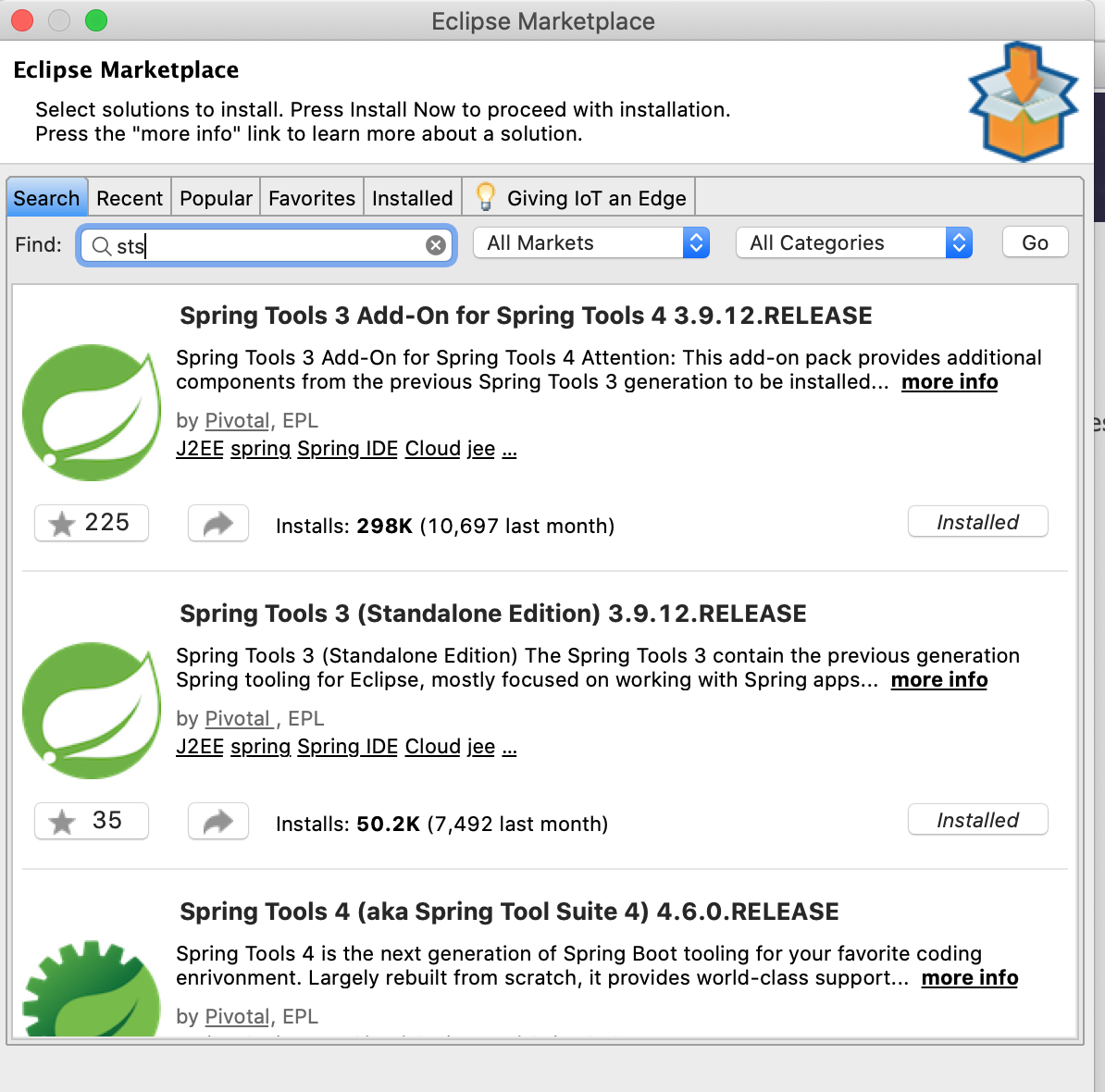Expand more tags (...) under Standalone Edition
The width and height of the screenshot is (1105, 1092).
[x=510, y=749]
